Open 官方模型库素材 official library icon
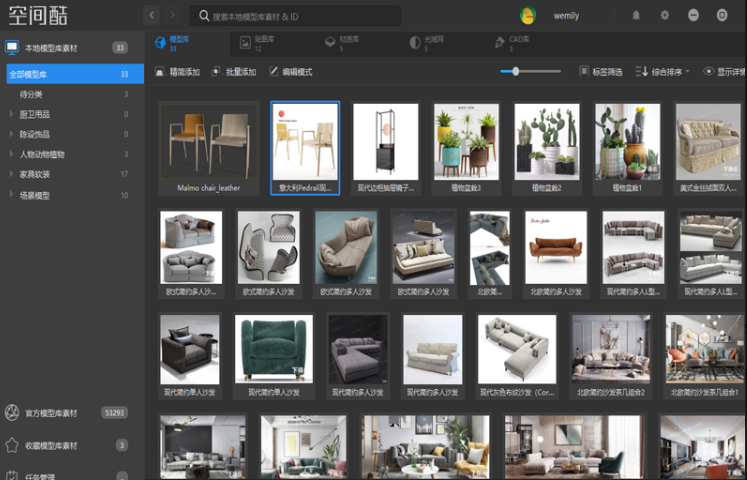 [12, 412]
